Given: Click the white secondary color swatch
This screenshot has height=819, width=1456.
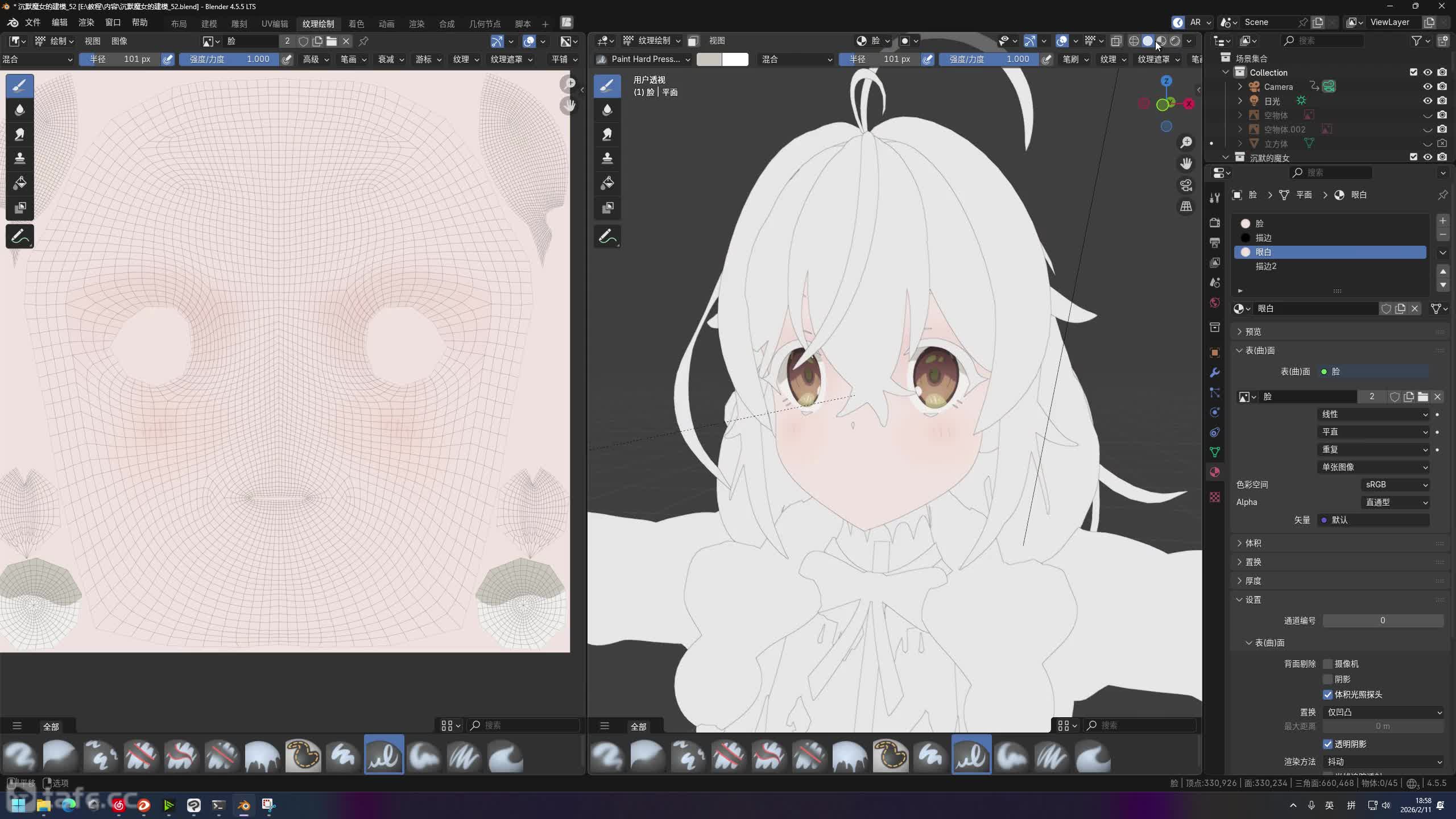Looking at the screenshot, I should pyautogui.click(x=735, y=59).
